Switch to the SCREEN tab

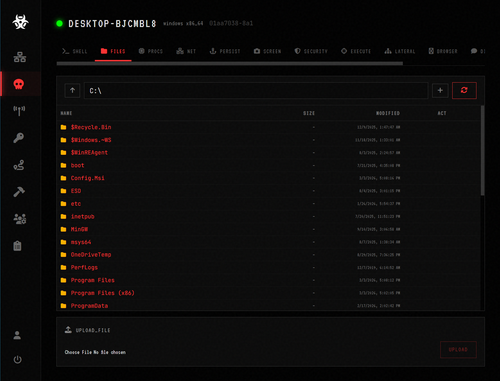point(267,51)
